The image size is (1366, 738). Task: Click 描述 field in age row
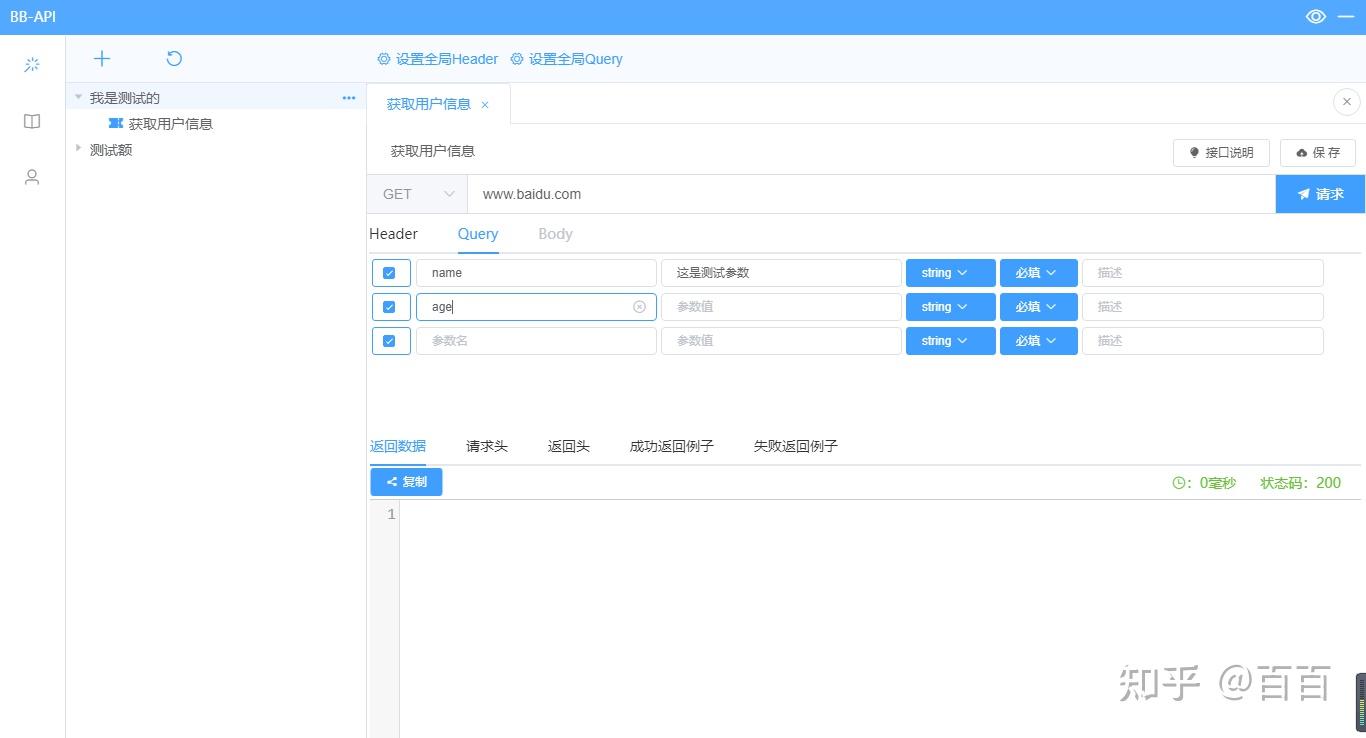pyautogui.click(x=1202, y=307)
